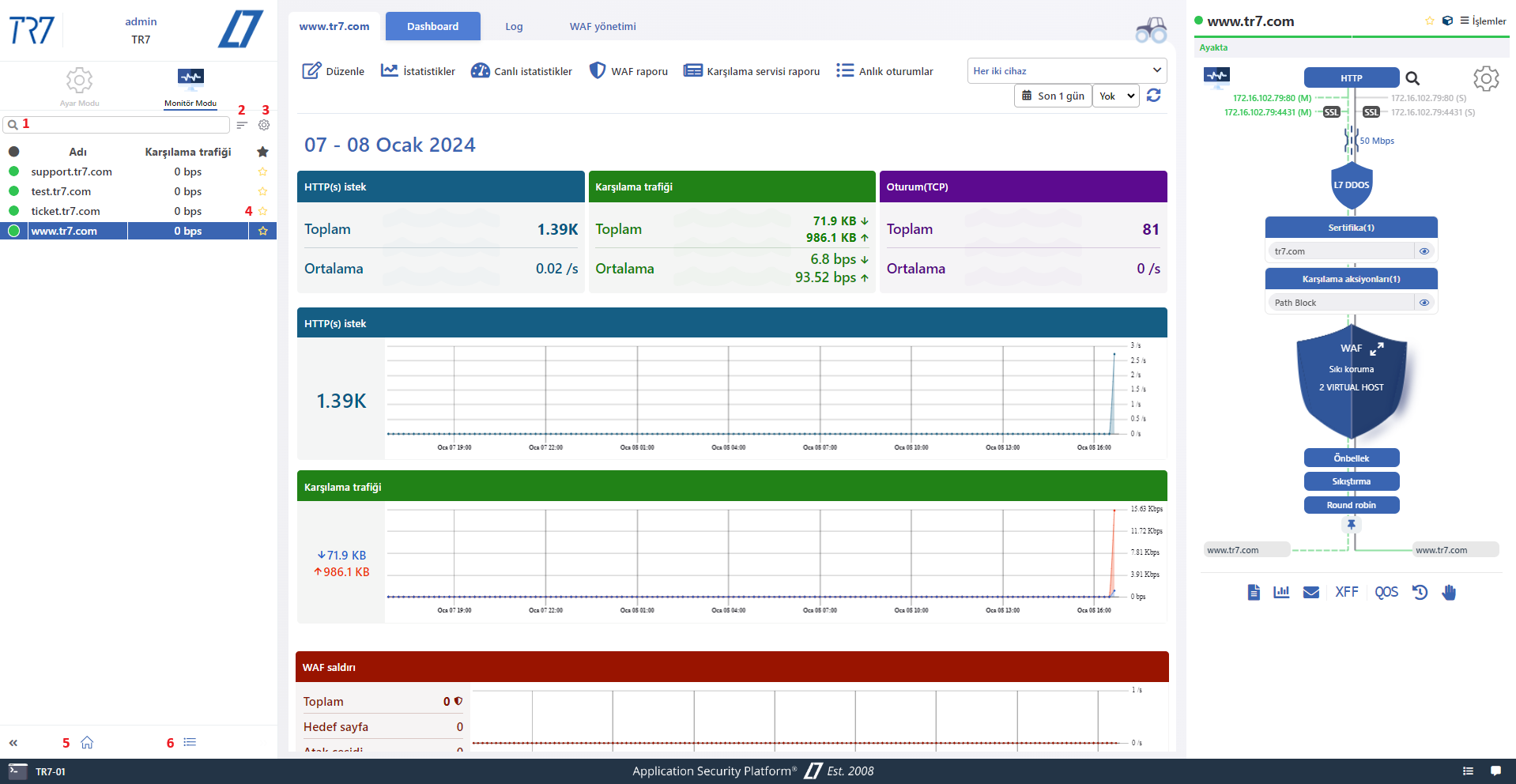
Task: Open the history clock icon below topology
Action: 1420,592
